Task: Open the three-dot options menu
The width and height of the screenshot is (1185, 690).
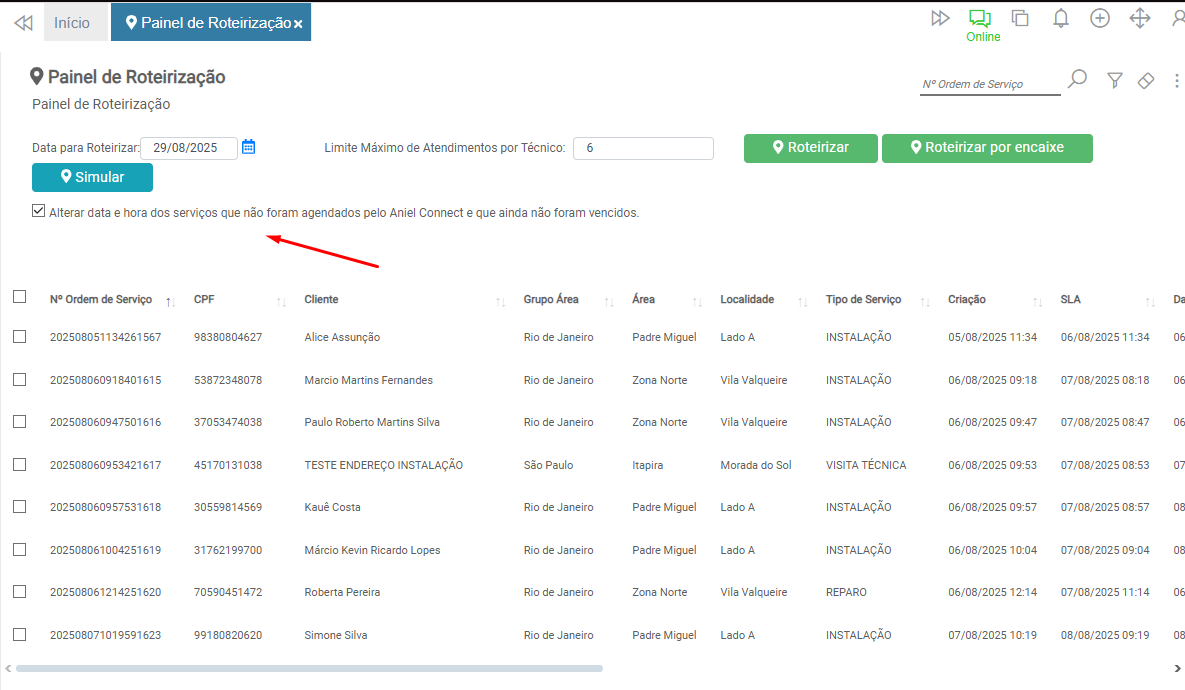Action: (1175, 80)
